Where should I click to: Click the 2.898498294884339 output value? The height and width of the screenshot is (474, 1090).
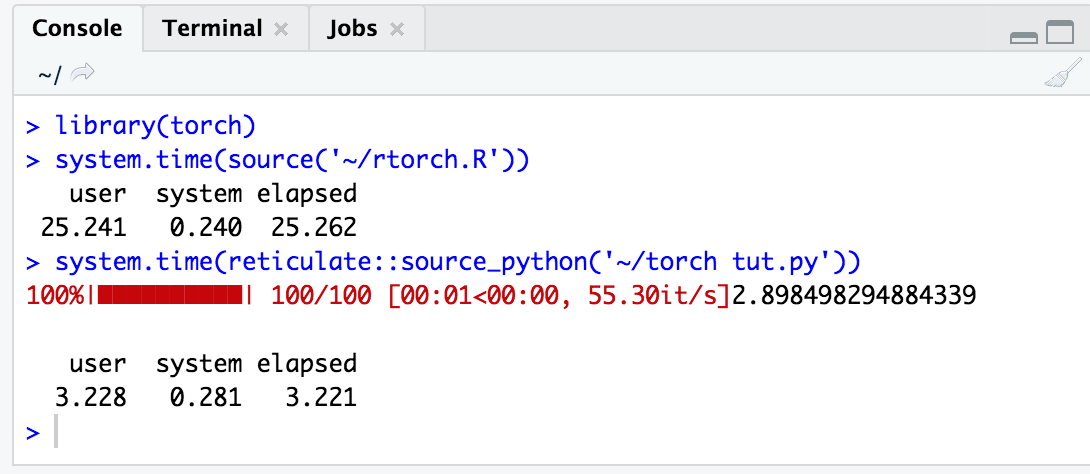point(854,296)
